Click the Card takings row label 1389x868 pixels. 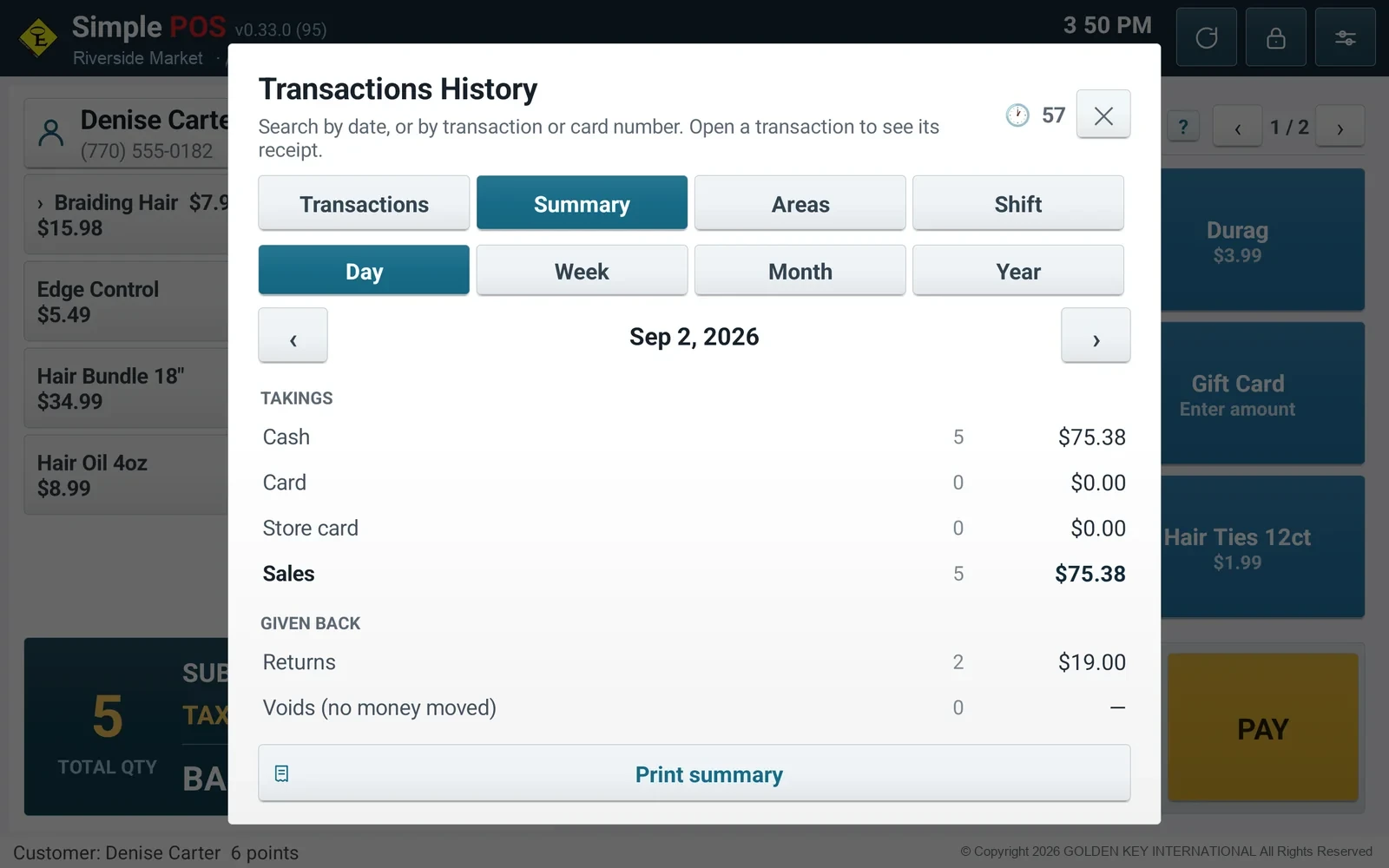[284, 483]
